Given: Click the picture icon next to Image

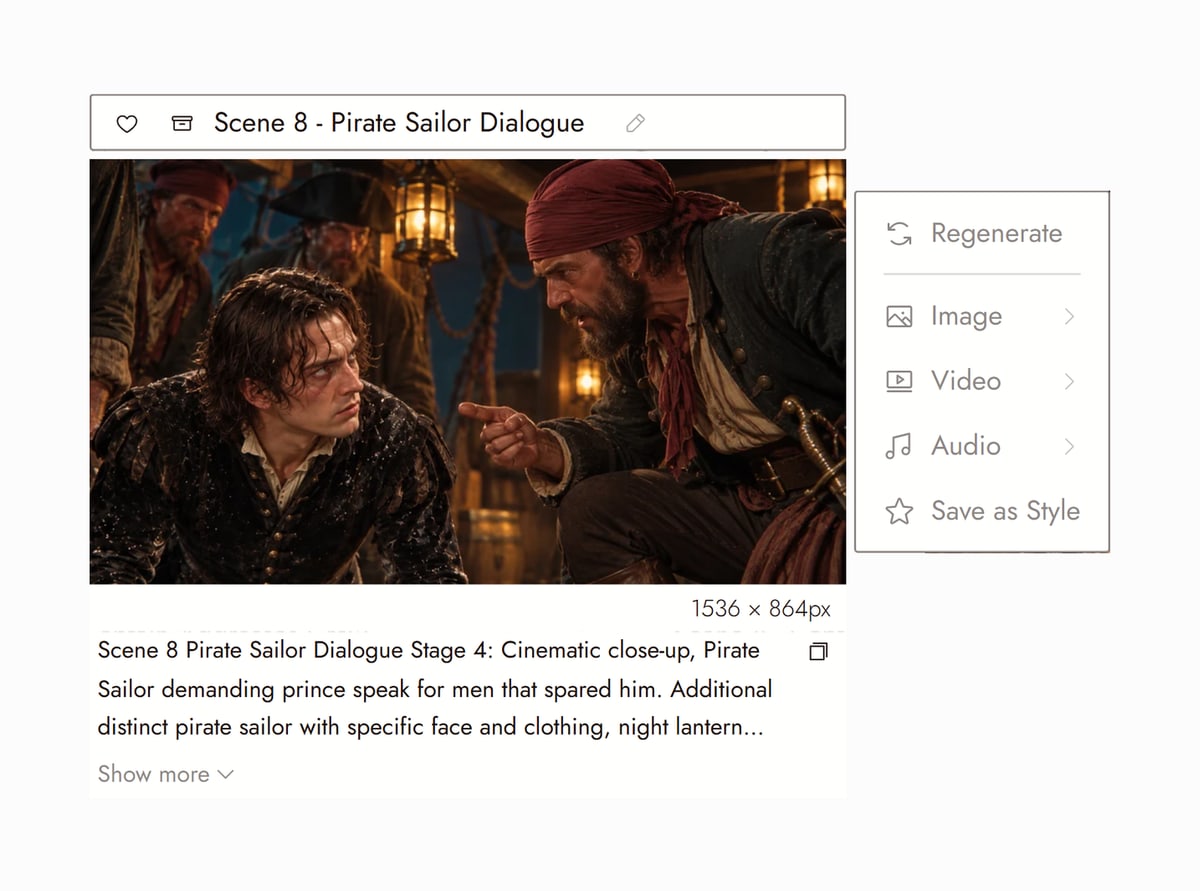Looking at the screenshot, I should (x=900, y=317).
